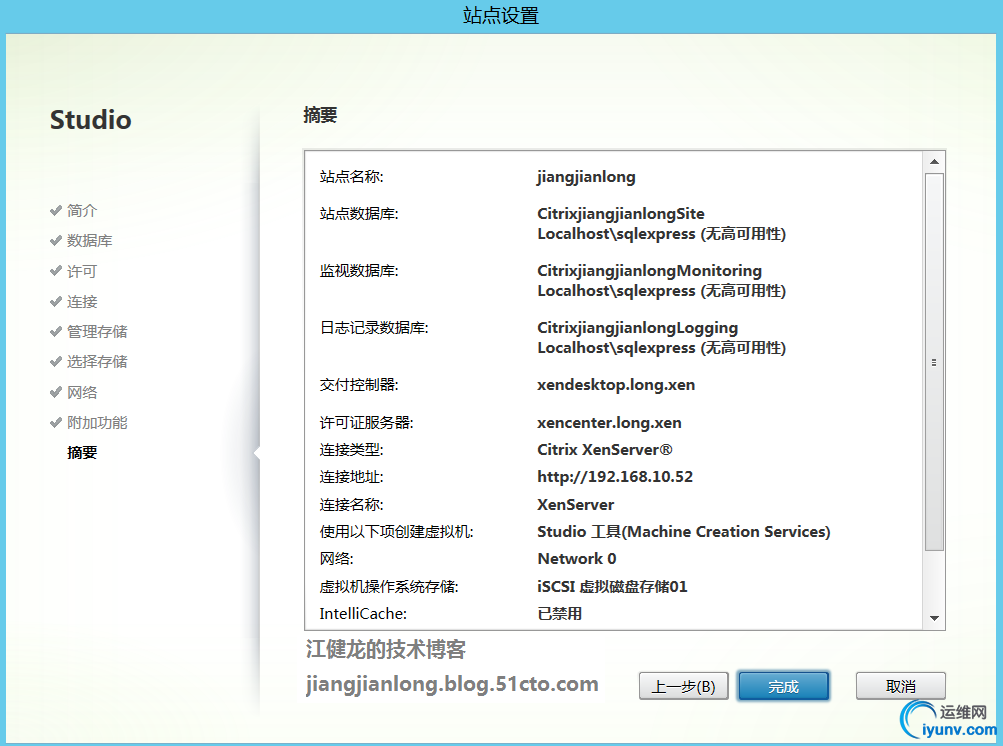Click the 使用以下项创建虚拟机: label
This screenshot has width=1003, height=746.
pos(397,532)
